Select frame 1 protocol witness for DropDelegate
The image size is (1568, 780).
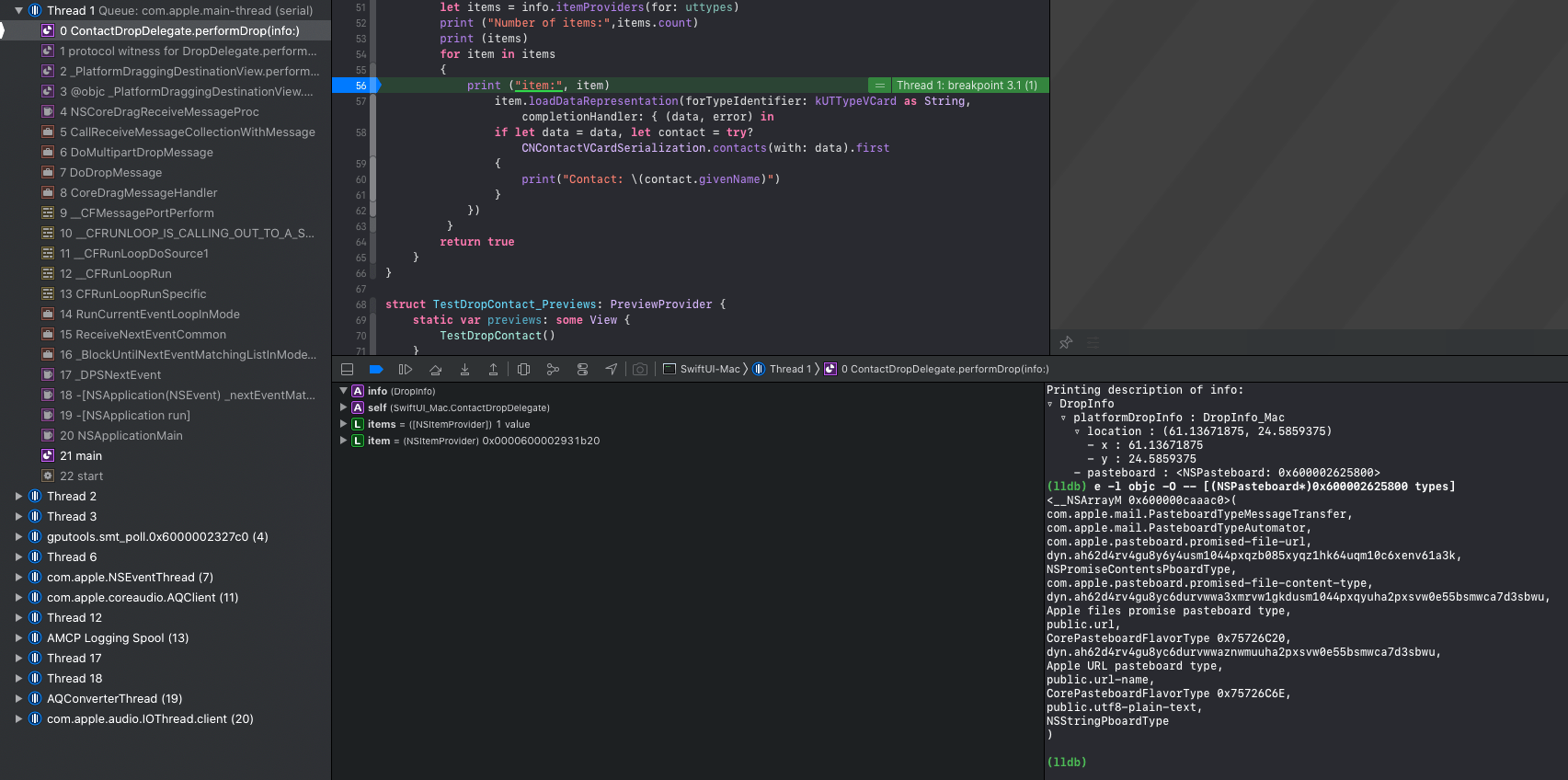click(166, 52)
